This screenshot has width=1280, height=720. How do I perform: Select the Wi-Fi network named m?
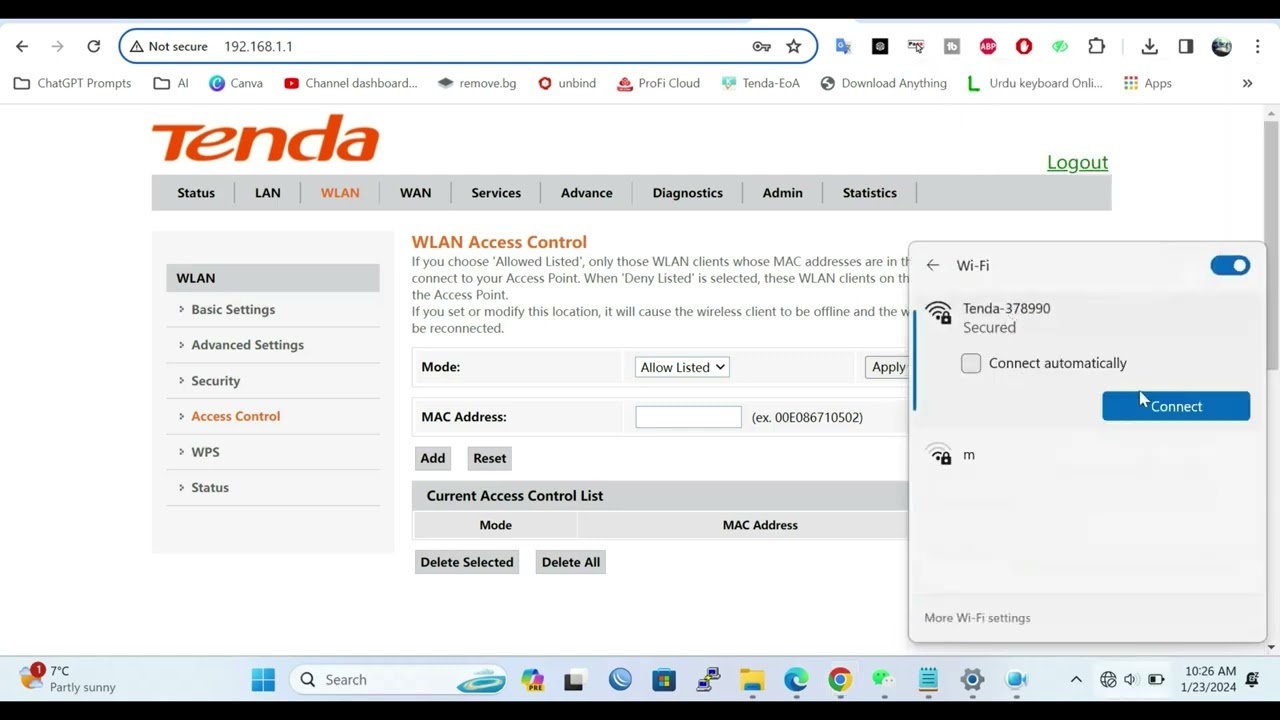click(1088, 456)
